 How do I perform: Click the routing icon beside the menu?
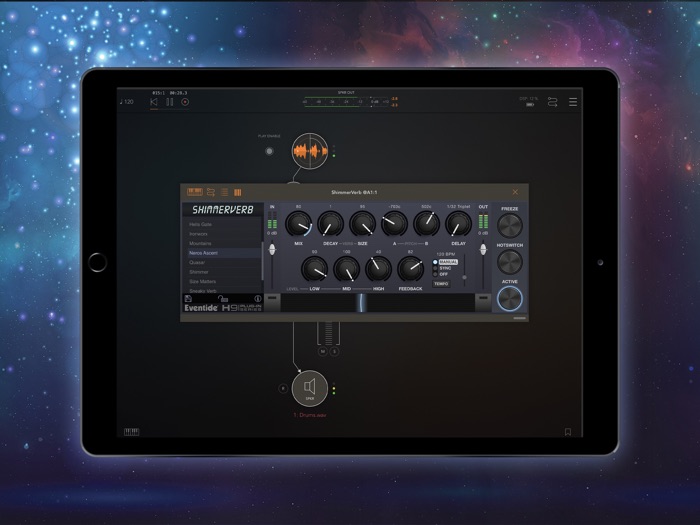pyautogui.click(x=551, y=102)
